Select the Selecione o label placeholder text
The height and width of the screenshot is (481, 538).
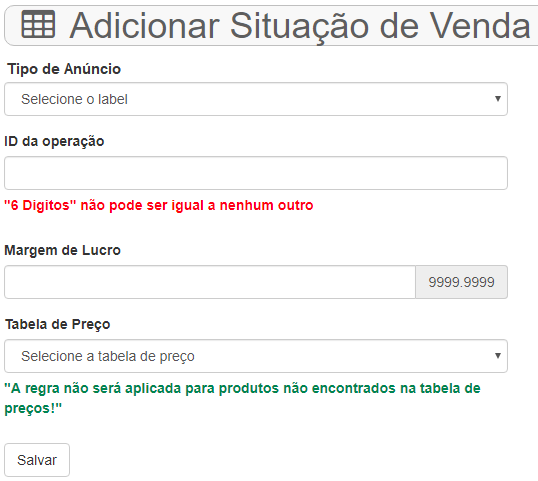pyautogui.click(x=74, y=99)
